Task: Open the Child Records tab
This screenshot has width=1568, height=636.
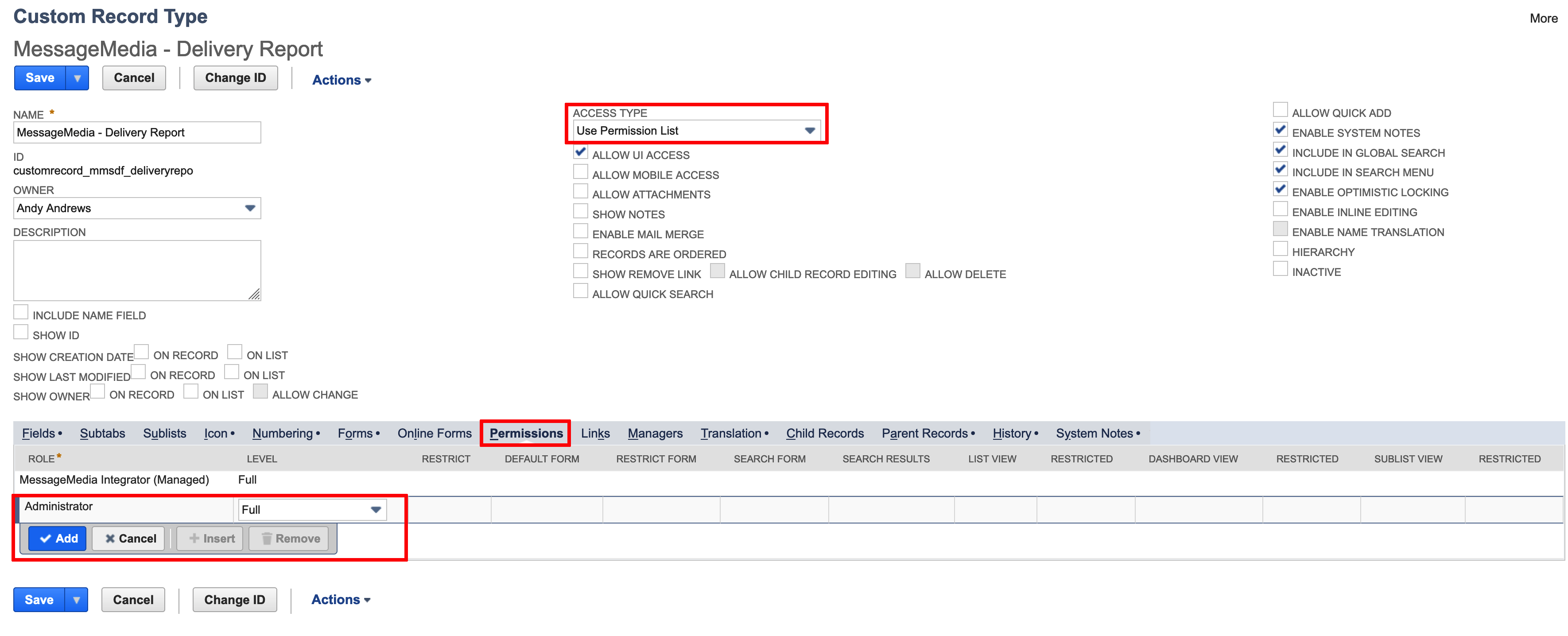Action: [824, 433]
